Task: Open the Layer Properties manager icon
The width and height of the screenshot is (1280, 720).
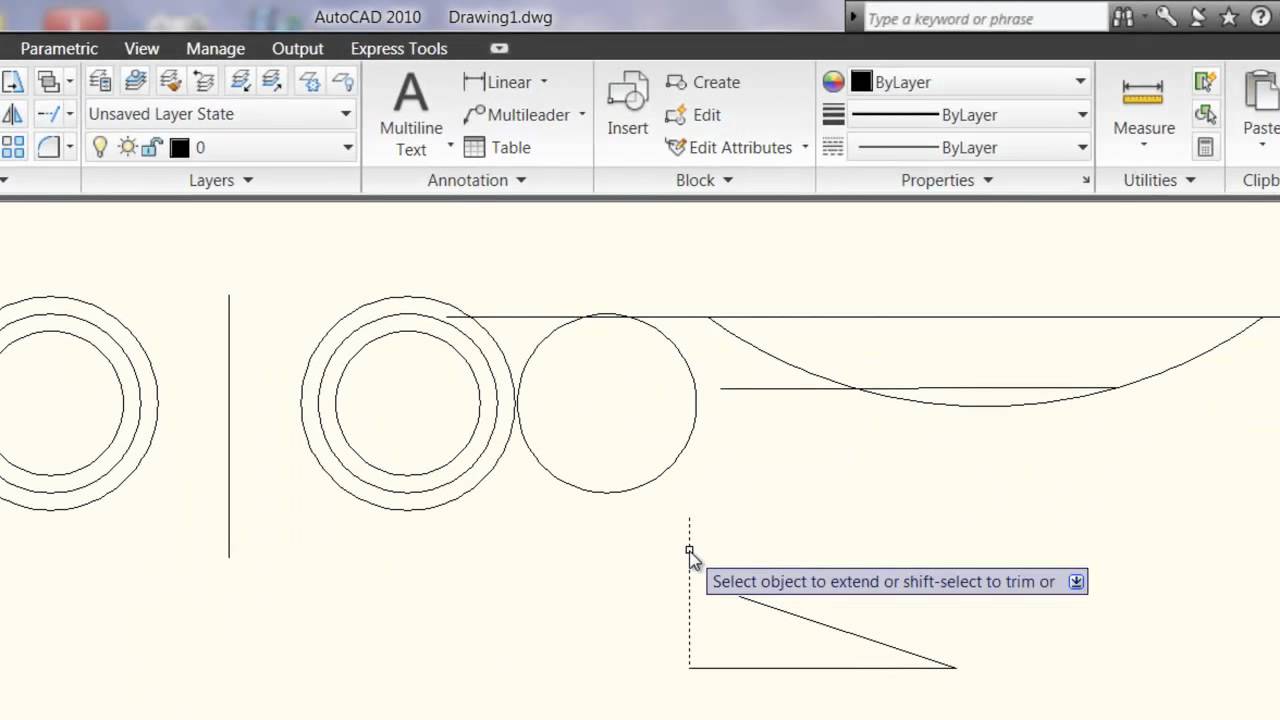Action: coord(100,81)
